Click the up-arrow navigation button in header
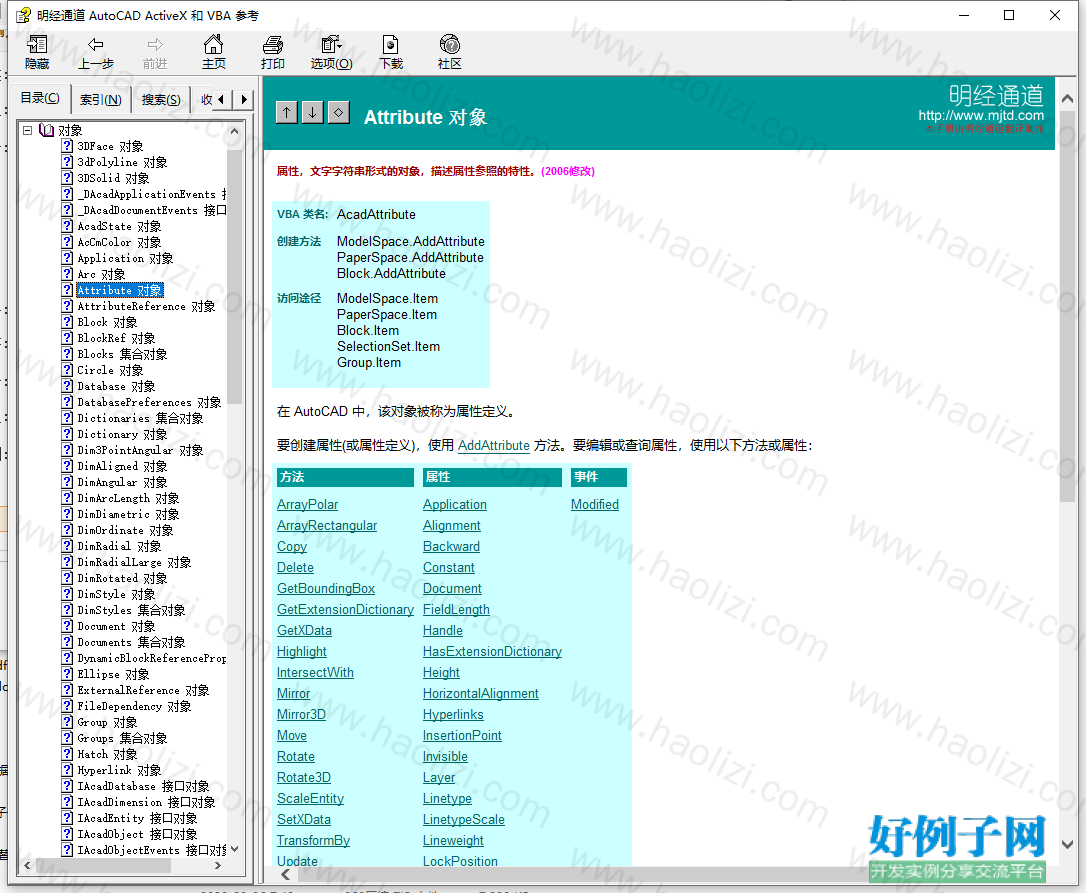The image size is (1086, 893). 287,112
